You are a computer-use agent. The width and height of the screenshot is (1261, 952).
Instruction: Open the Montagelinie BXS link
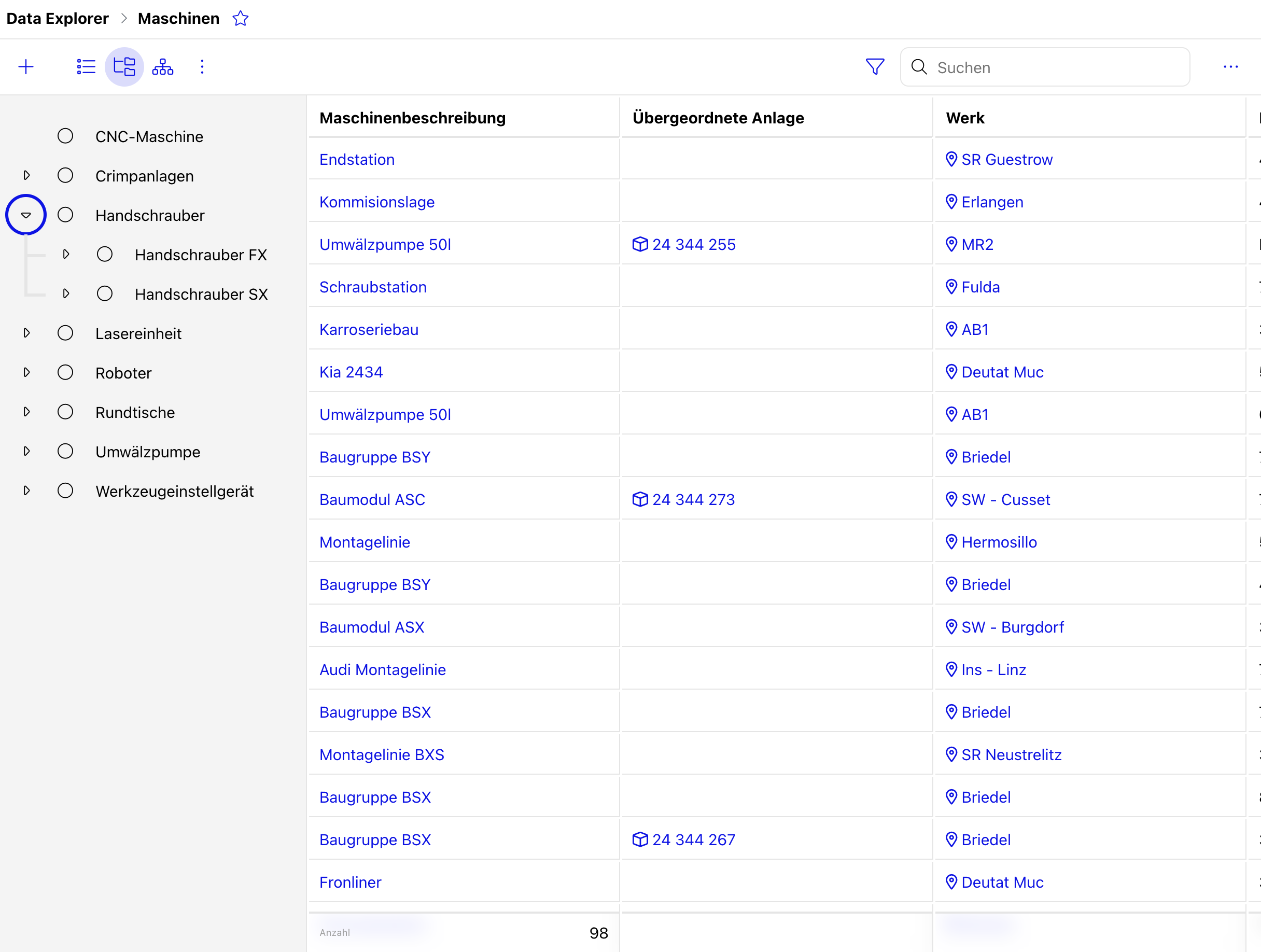pyautogui.click(x=382, y=755)
